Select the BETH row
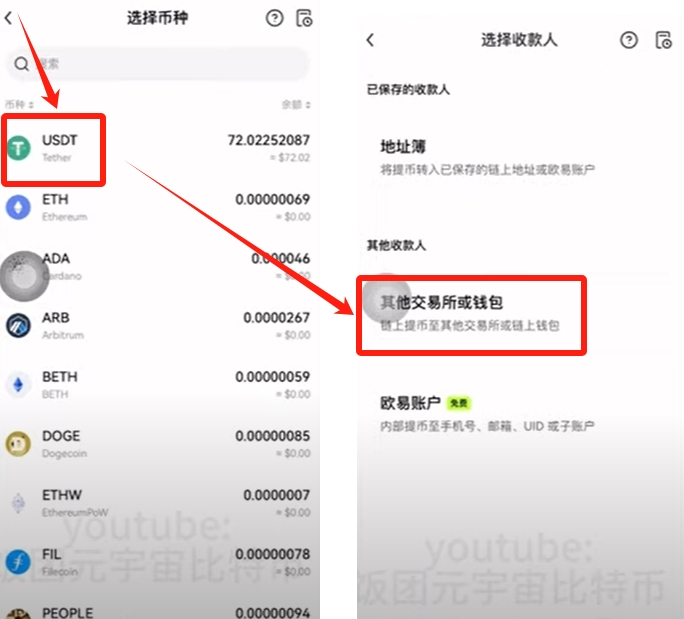 tap(157, 385)
